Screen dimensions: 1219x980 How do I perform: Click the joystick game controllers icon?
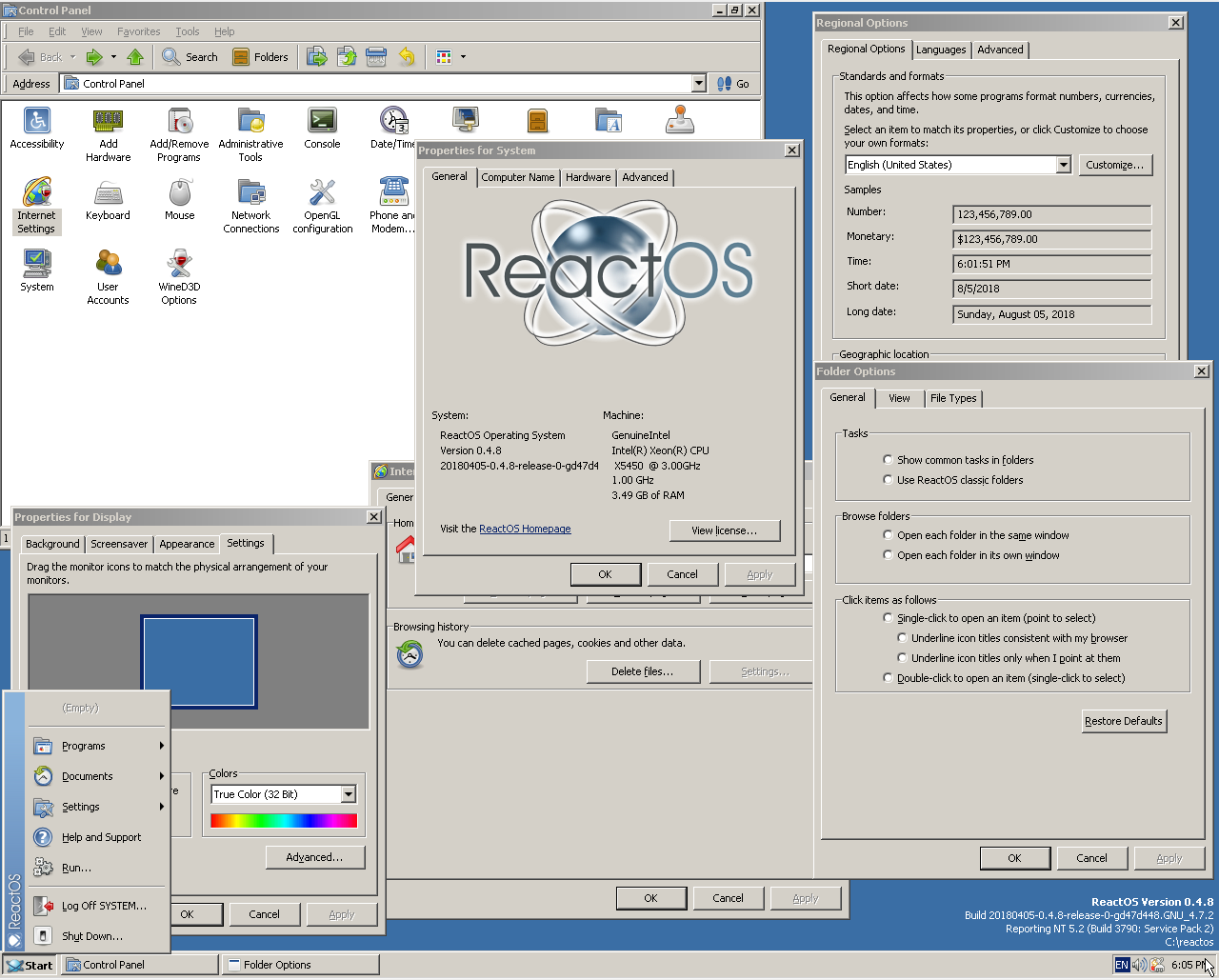point(679,121)
